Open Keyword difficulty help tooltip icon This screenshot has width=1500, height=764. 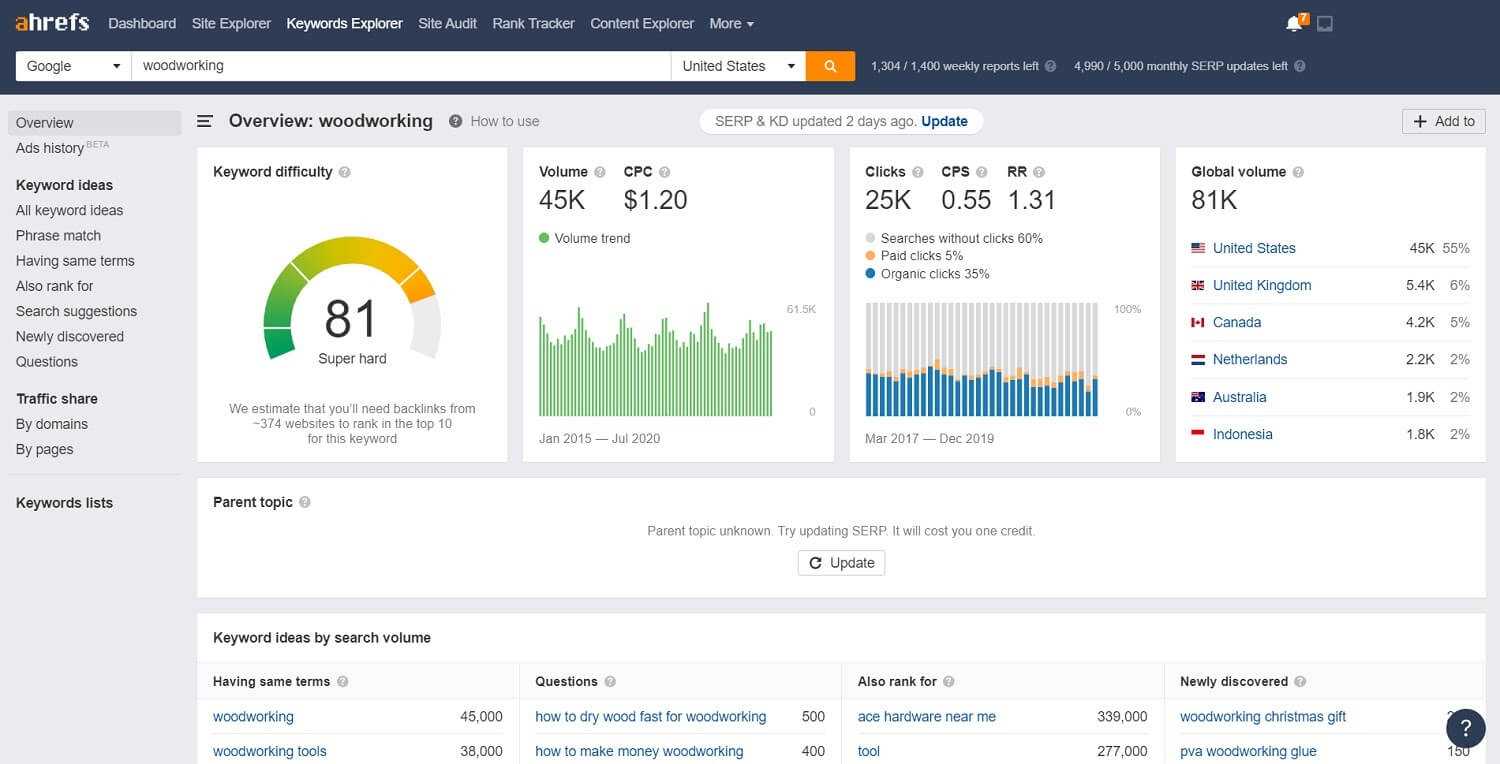click(345, 172)
